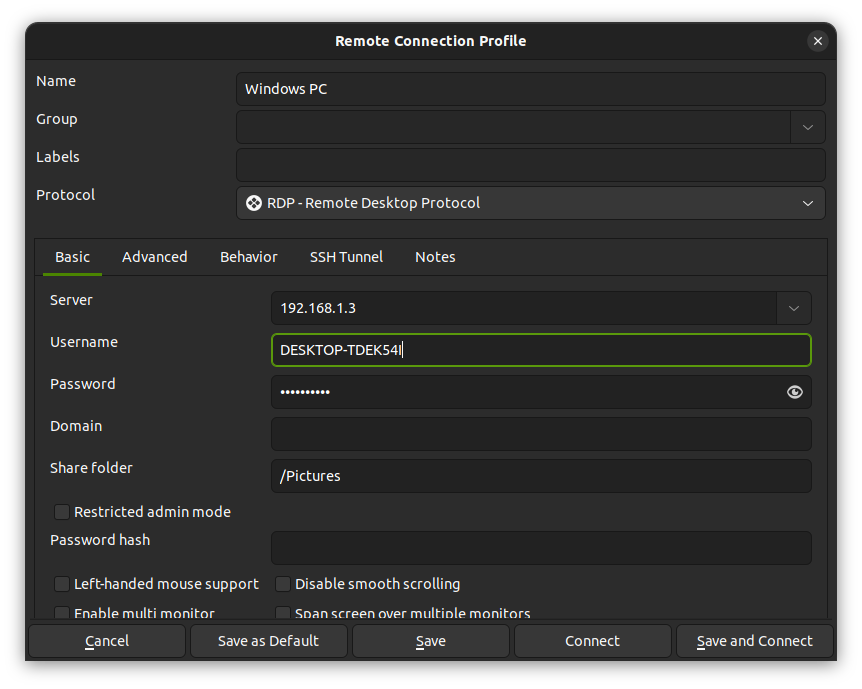This screenshot has height=689, width=862.
Task: Click the RDP protocol icon
Action: pos(254,203)
